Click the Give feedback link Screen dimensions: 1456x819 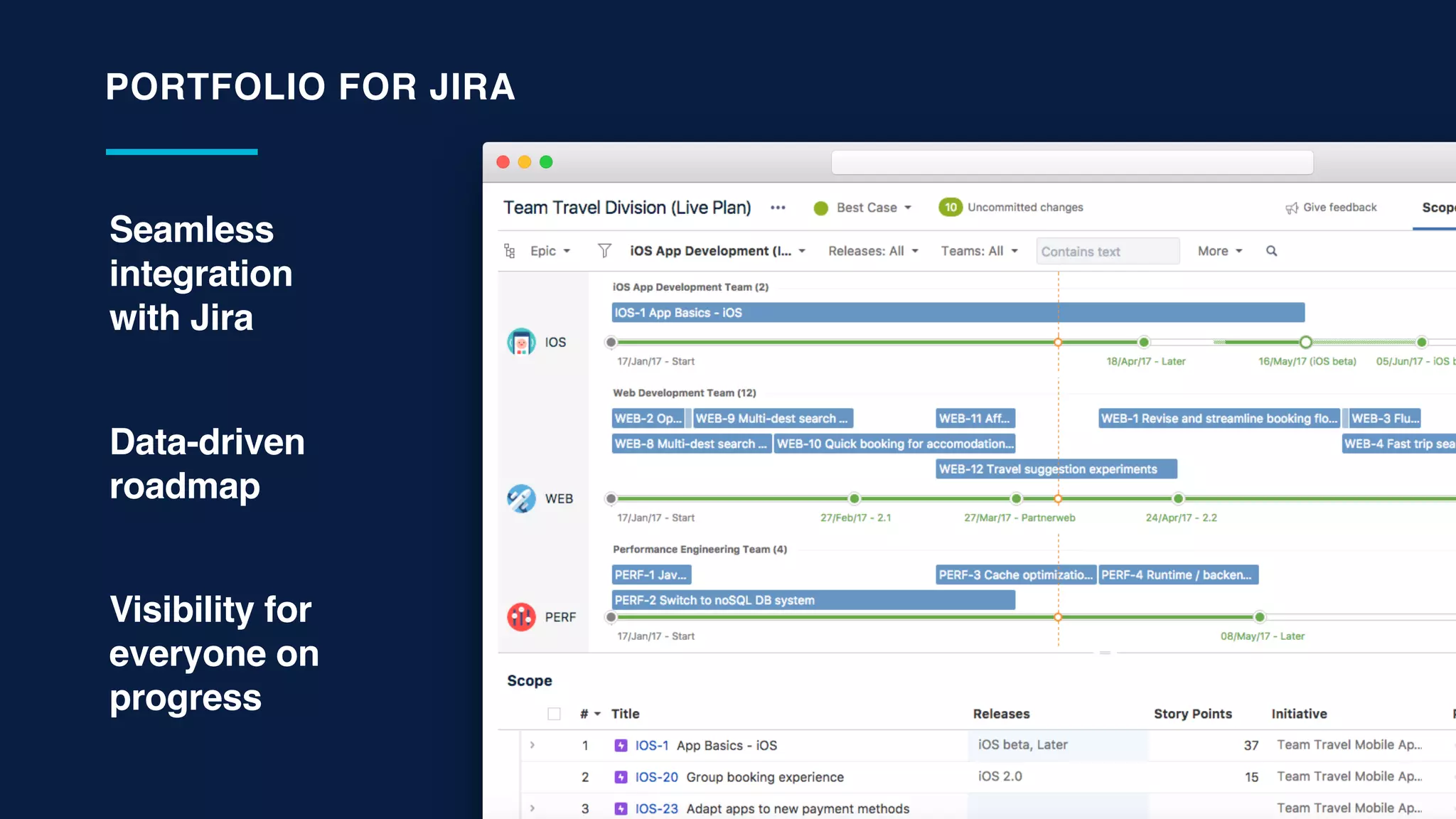1339,208
